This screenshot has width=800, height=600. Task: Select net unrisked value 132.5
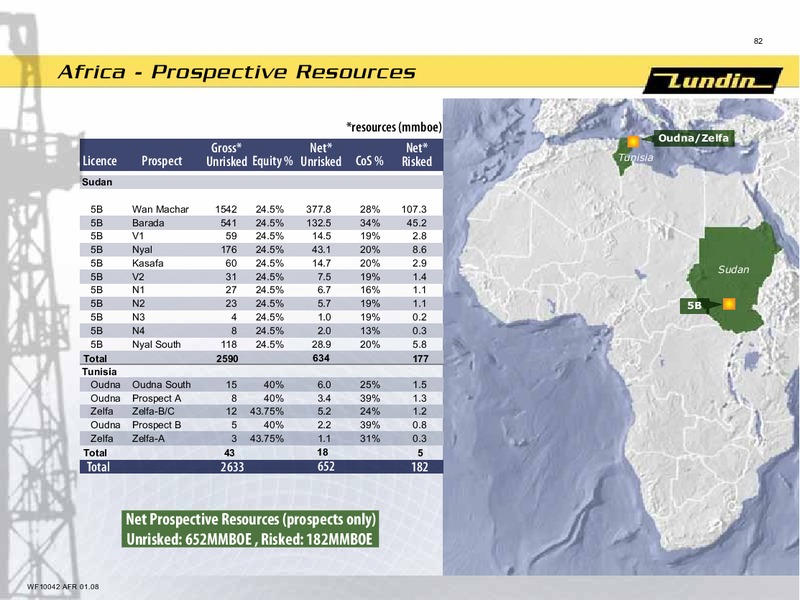pos(318,223)
